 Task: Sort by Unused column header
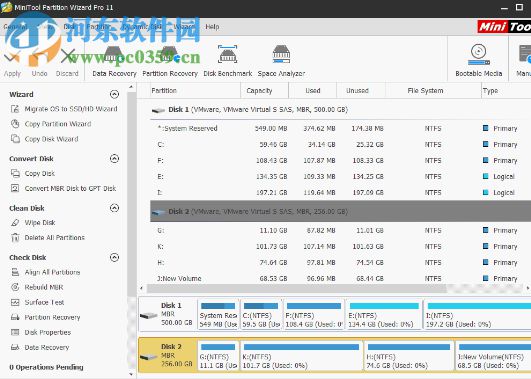point(361,91)
